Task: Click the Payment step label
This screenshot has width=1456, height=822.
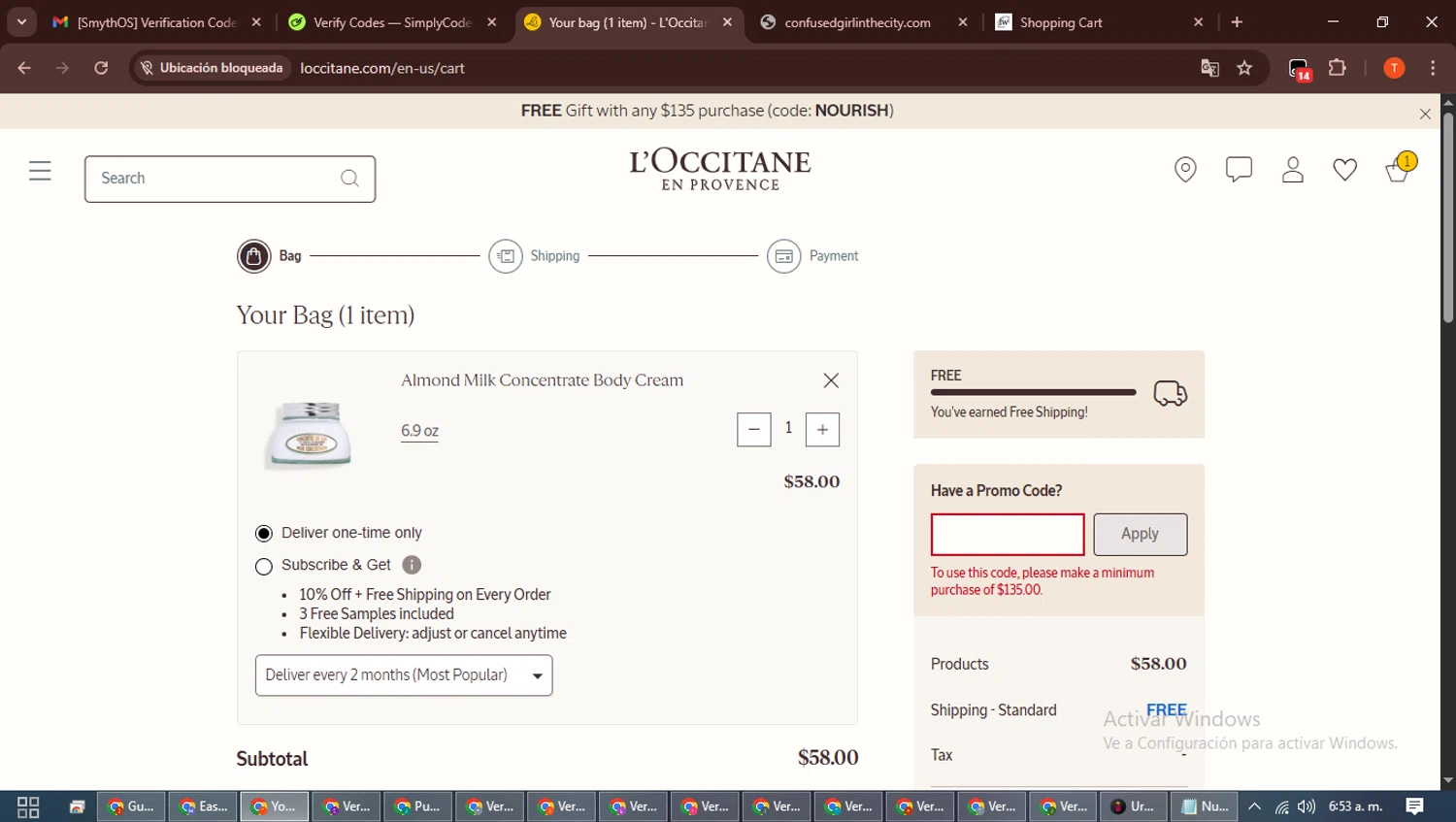Action: [x=834, y=256]
